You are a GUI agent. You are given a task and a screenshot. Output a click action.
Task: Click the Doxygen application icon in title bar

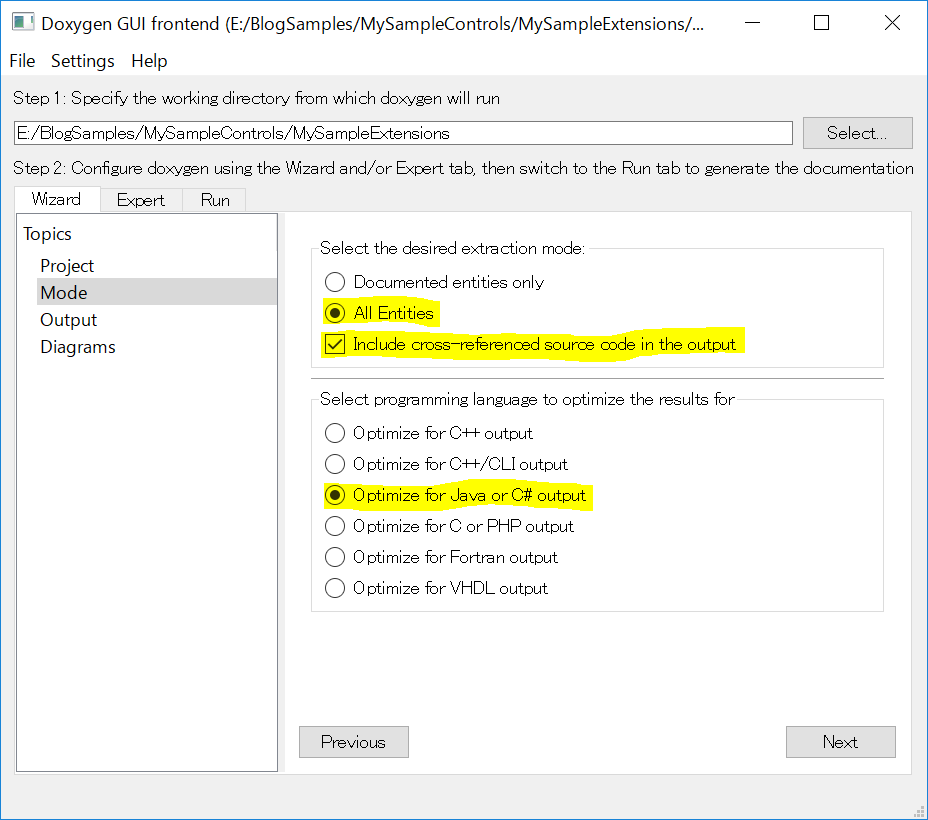pos(22,21)
